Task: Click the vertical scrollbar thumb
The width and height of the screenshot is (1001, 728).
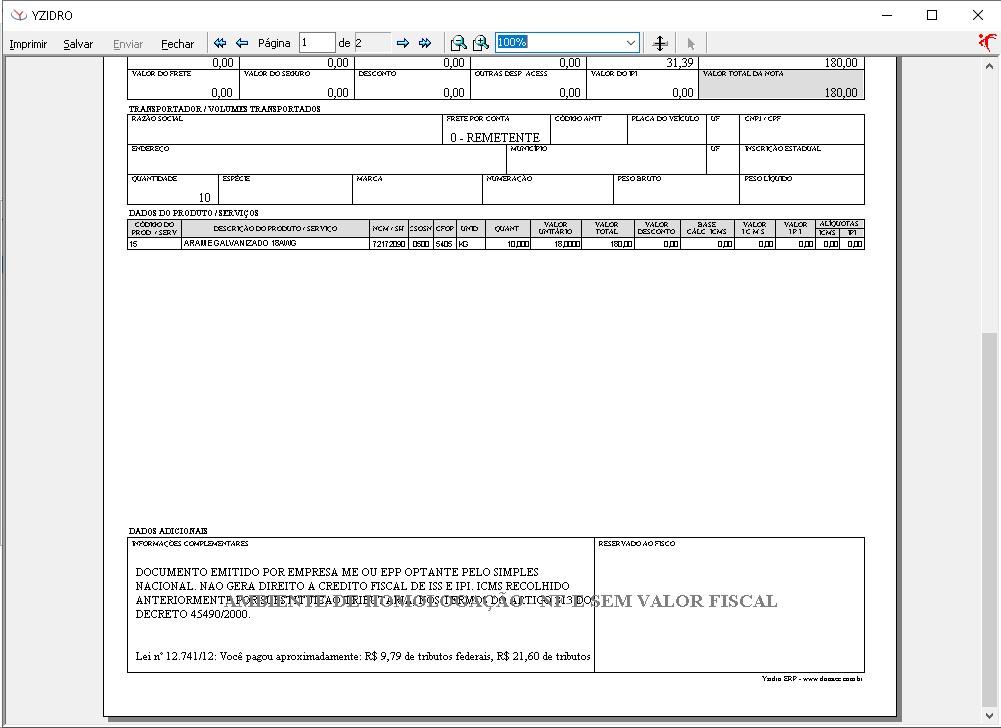Action: 990,519
